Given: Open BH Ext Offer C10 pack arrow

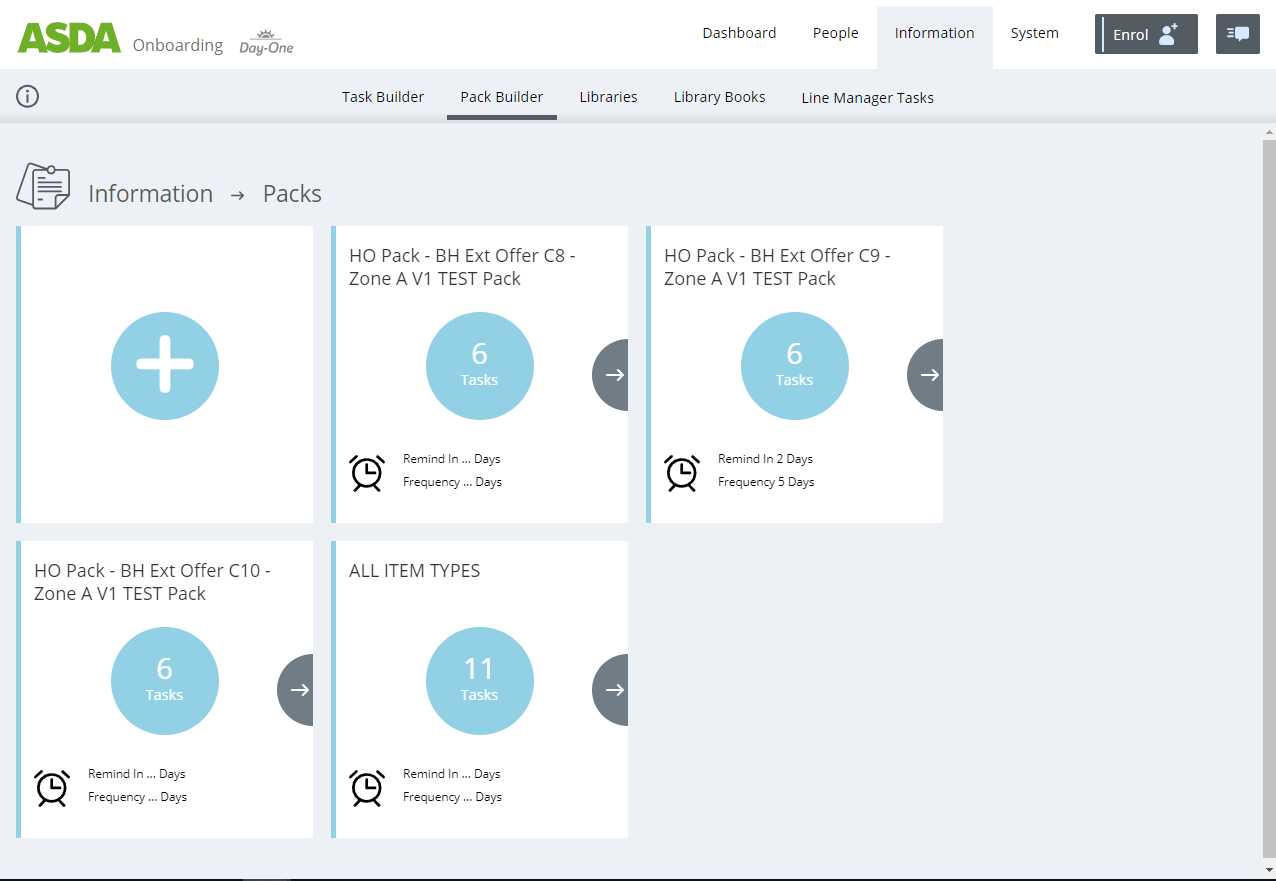Looking at the screenshot, I should pos(297,690).
